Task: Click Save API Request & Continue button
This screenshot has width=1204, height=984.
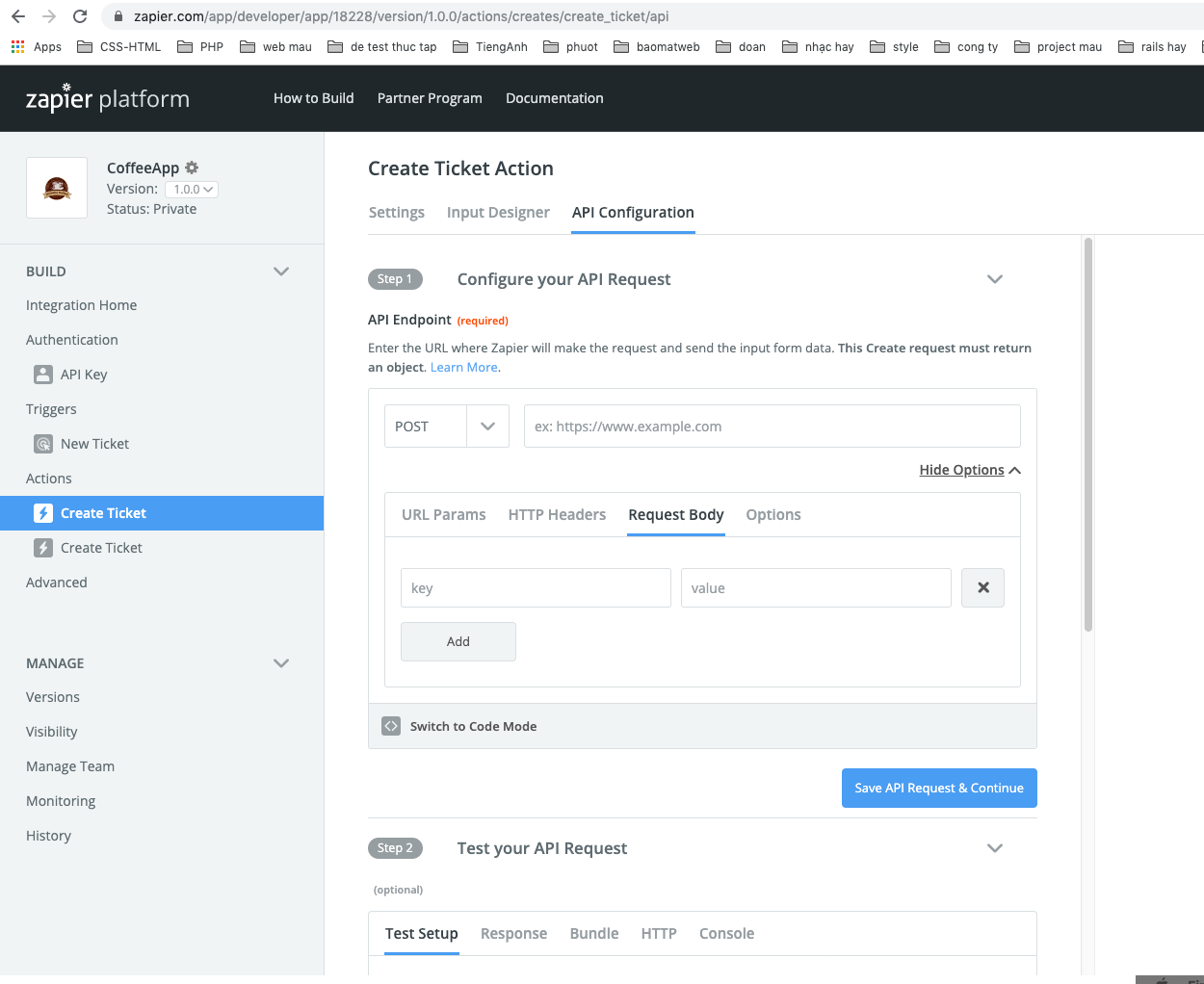Action: 939,788
